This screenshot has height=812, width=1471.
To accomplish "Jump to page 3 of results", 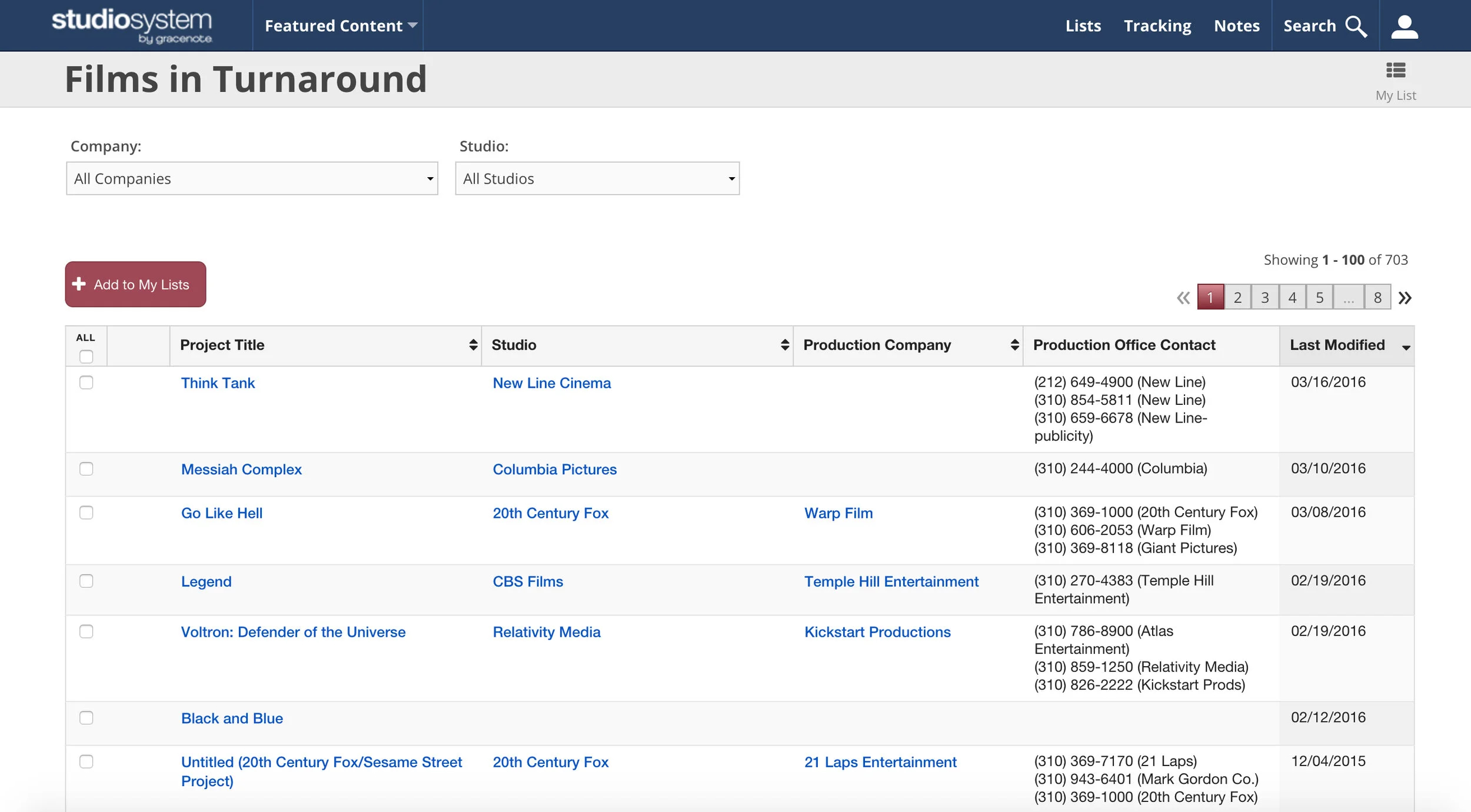I will pyautogui.click(x=1265, y=298).
